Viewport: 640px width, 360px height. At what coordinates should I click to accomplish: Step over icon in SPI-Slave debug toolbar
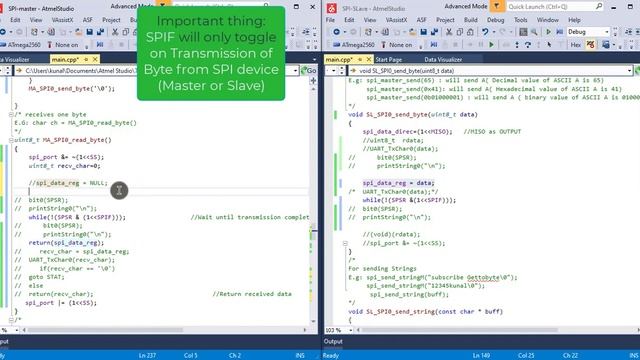(528, 45)
